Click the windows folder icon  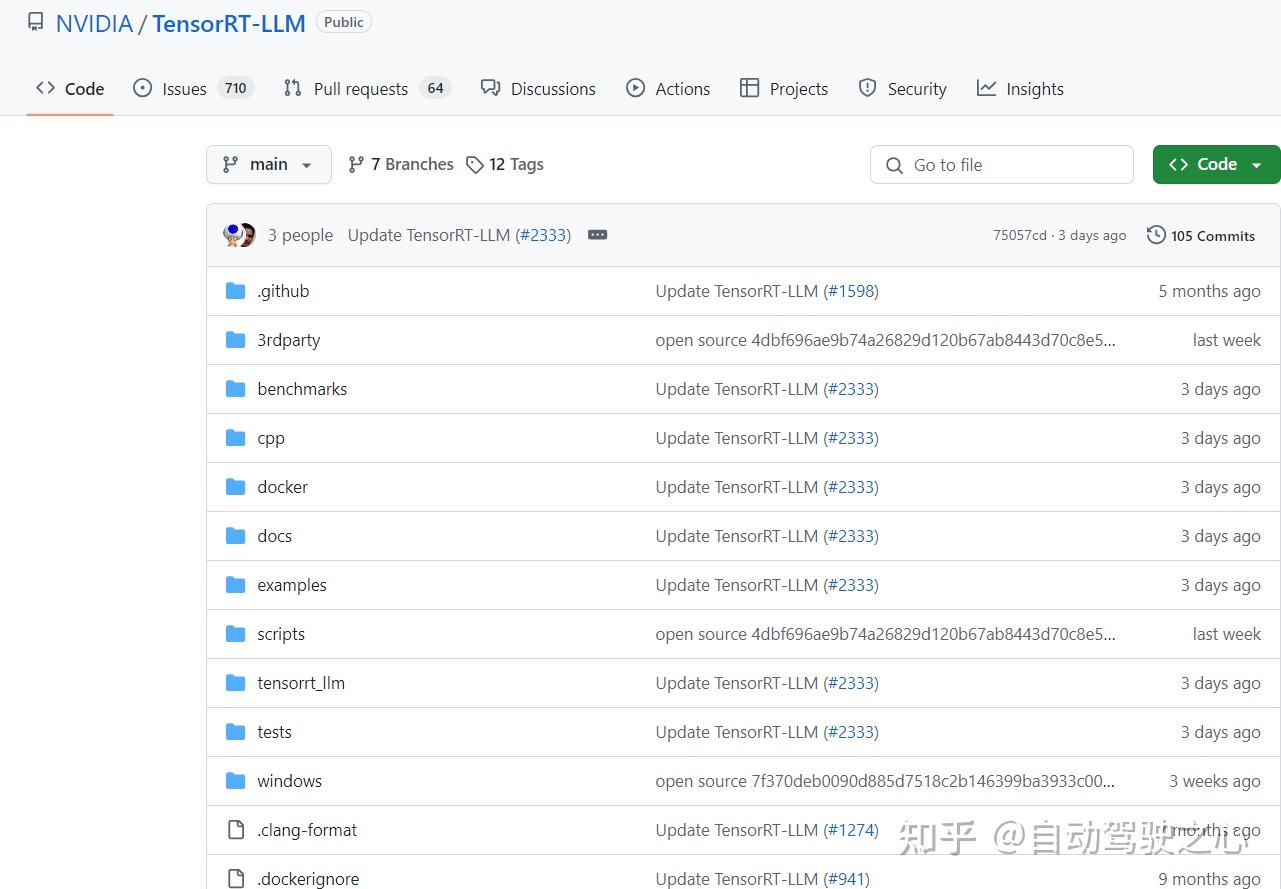[x=236, y=781]
